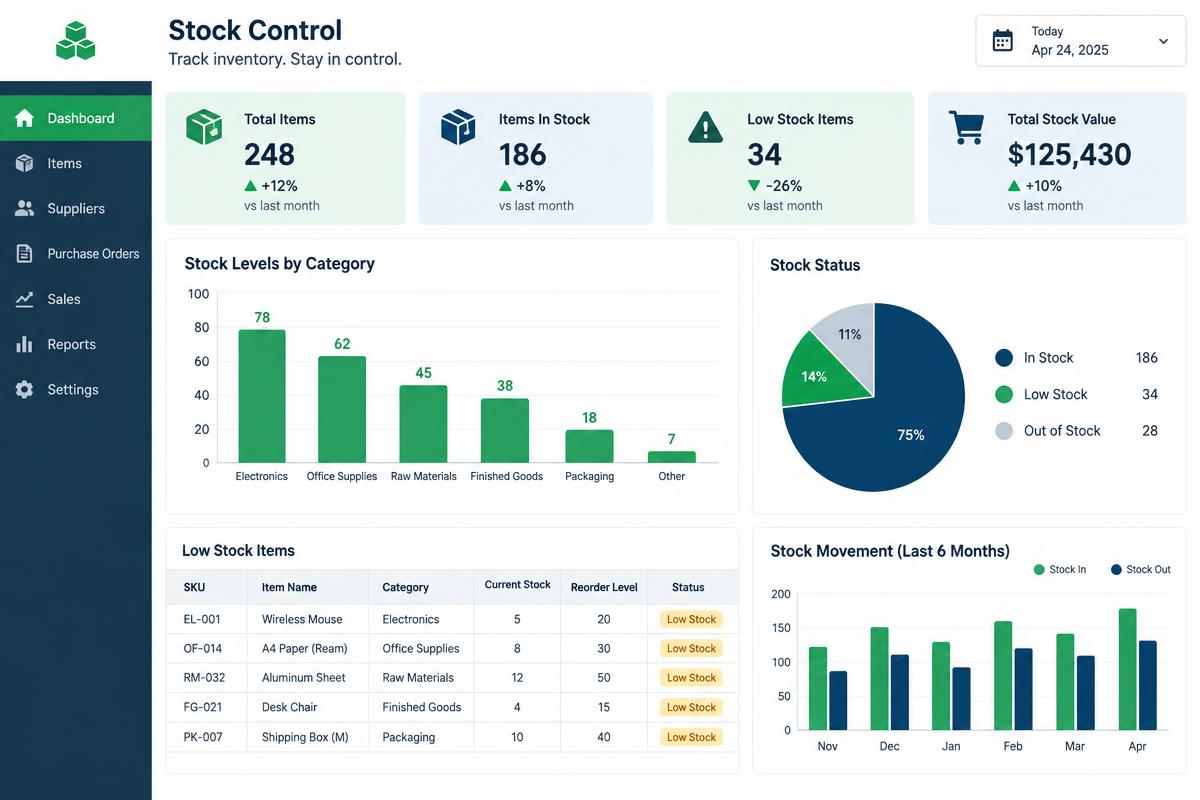The image size is (1200, 800).
Task: Click the green cubes app logo
Action: pos(75,40)
